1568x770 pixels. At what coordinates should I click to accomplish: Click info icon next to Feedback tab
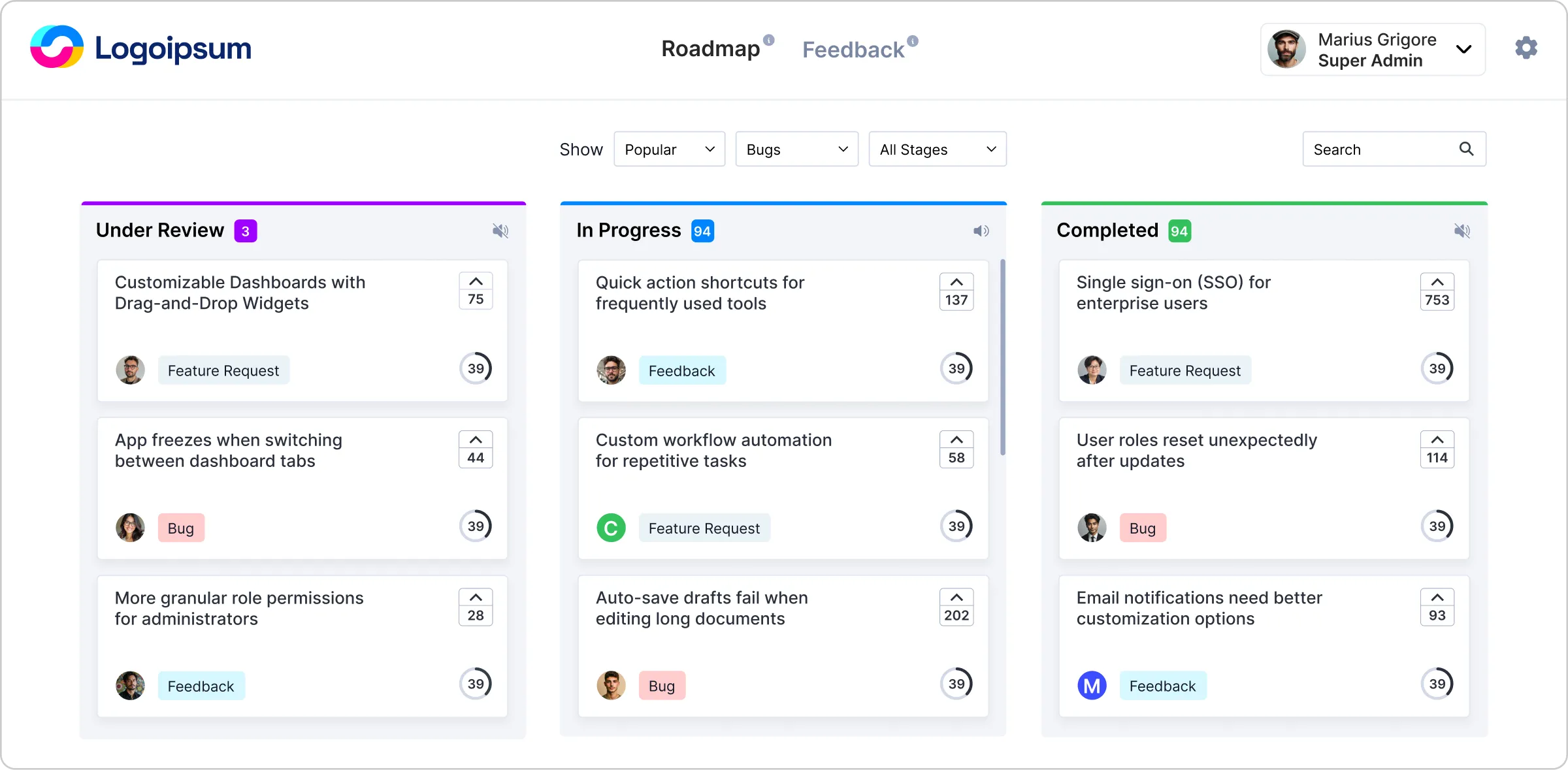913,41
